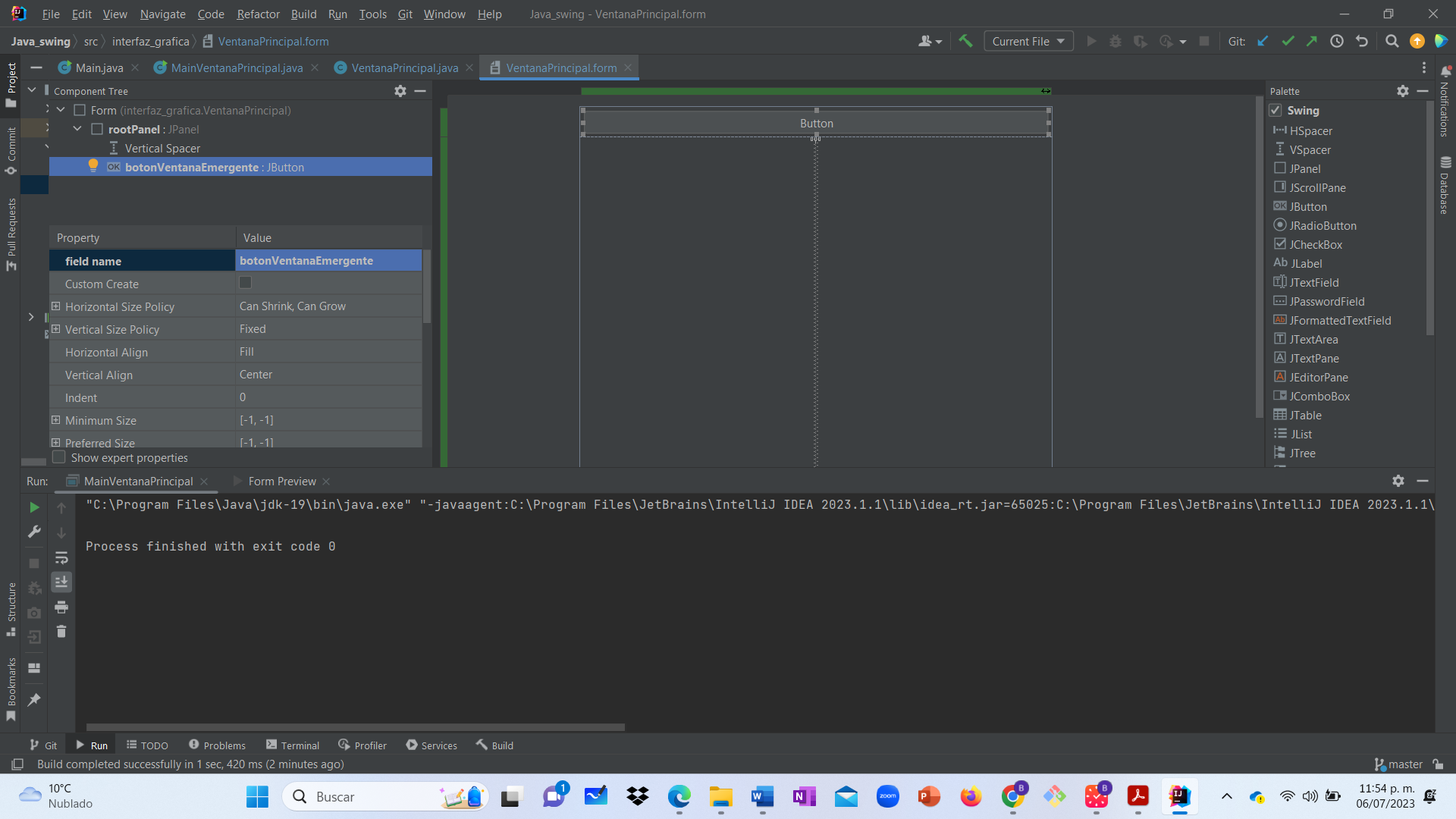
Task: Collapse the Component Tree panel header
Action: pyautogui.click(x=422, y=91)
